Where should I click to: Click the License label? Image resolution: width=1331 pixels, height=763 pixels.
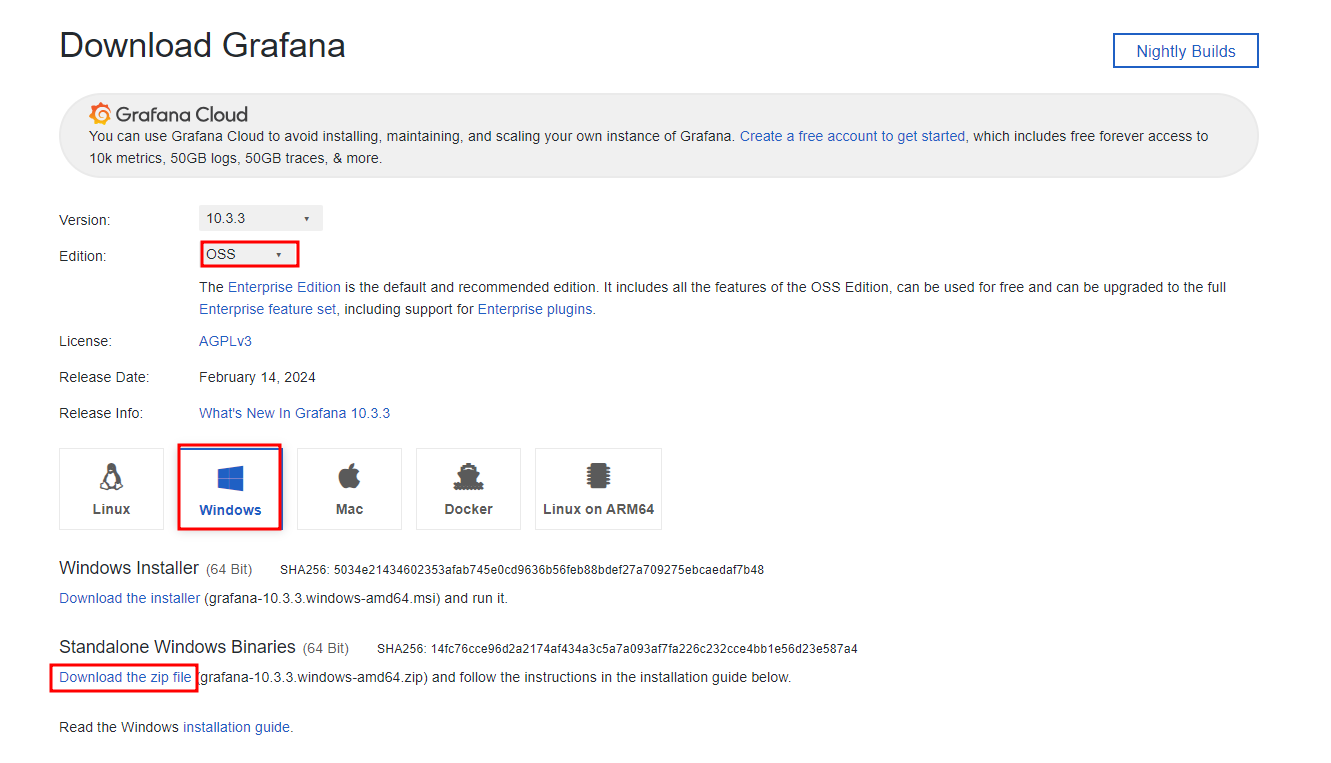click(x=85, y=341)
